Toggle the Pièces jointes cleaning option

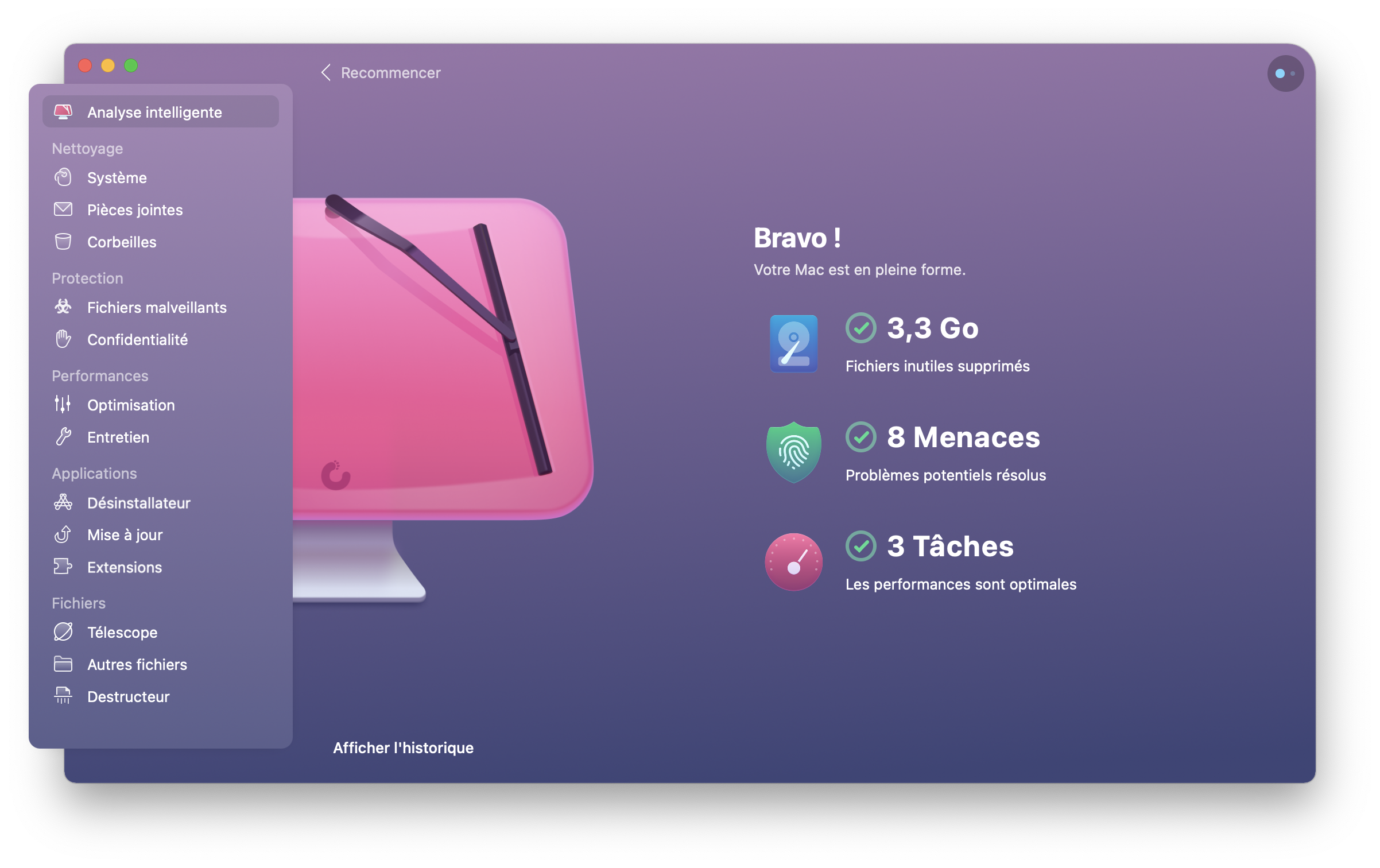[135, 210]
